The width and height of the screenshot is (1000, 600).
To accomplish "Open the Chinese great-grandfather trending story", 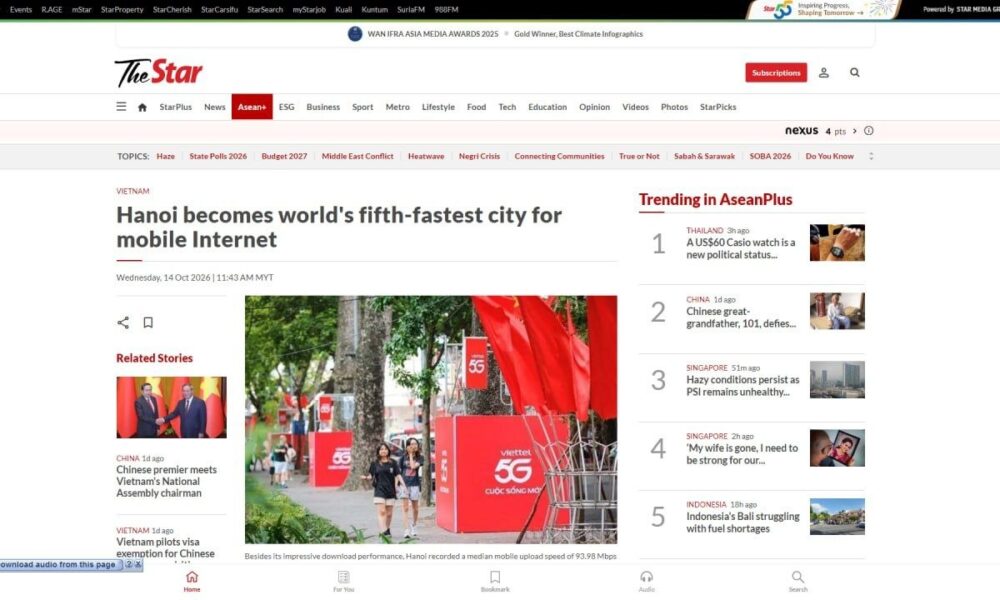I will pyautogui.click(x=740, y=318).
